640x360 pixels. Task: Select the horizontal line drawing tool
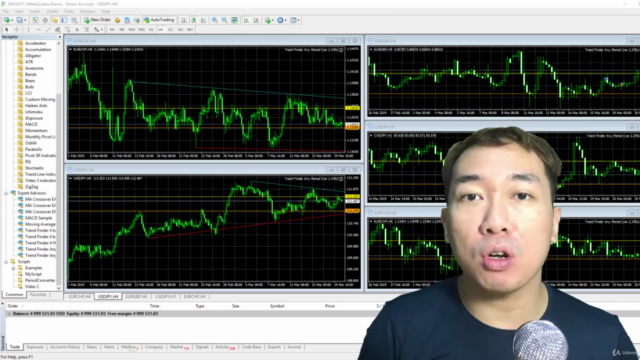[38, 29]
